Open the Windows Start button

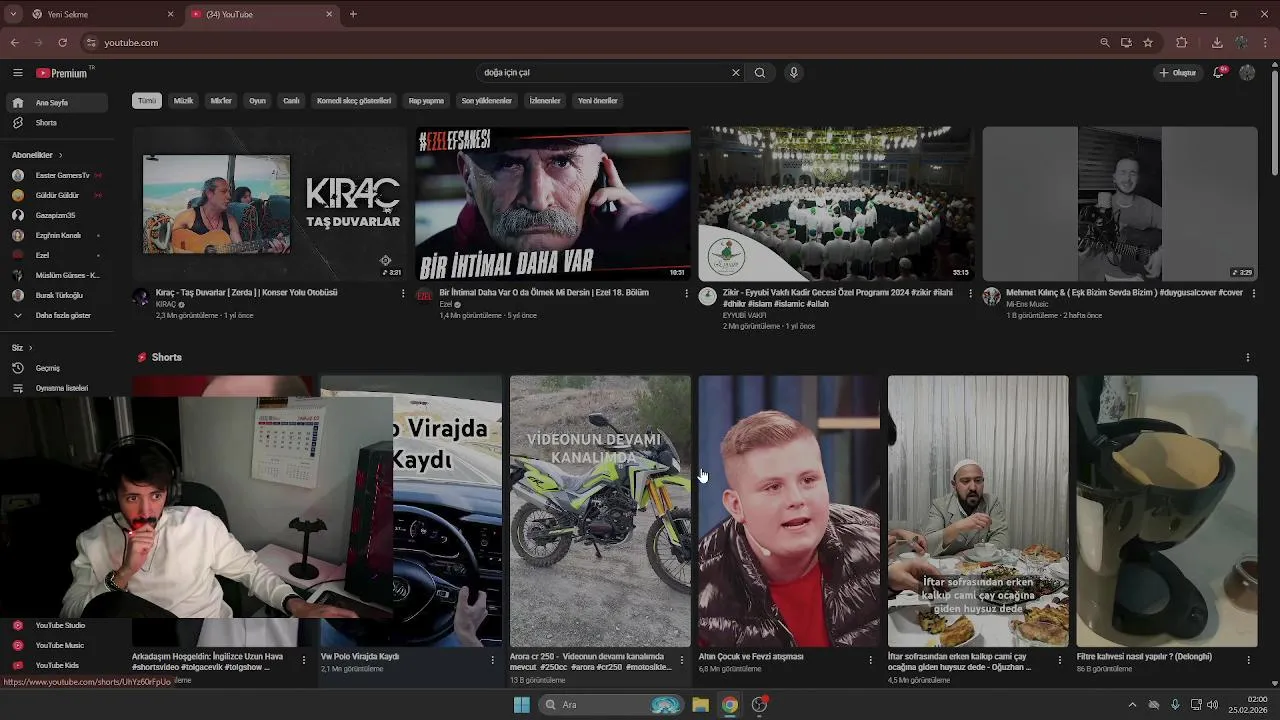pyautogui.click(x=521, y=705)
